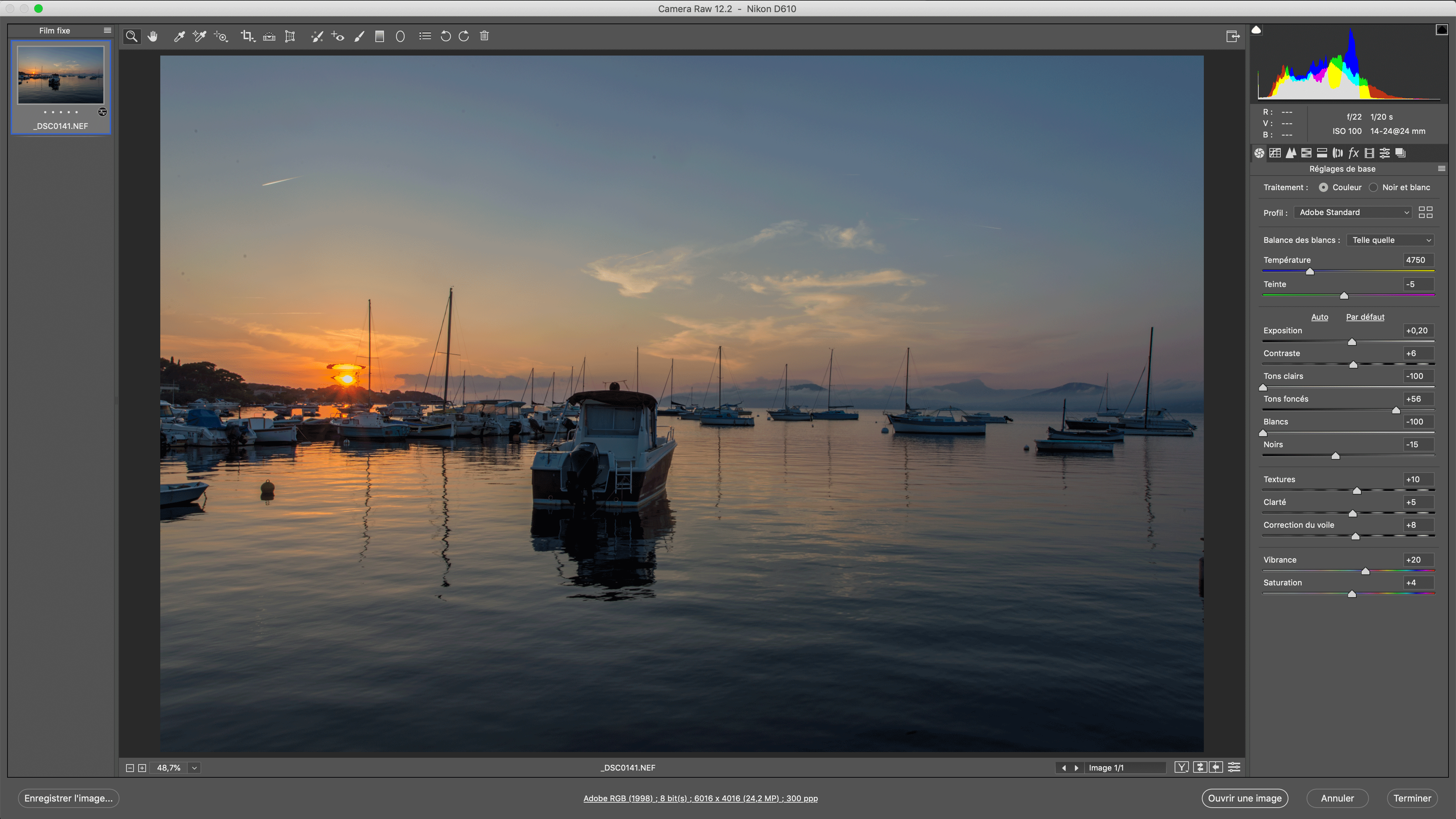
Task: Open the Split Toning panel tab
Action: (1322, 153)
